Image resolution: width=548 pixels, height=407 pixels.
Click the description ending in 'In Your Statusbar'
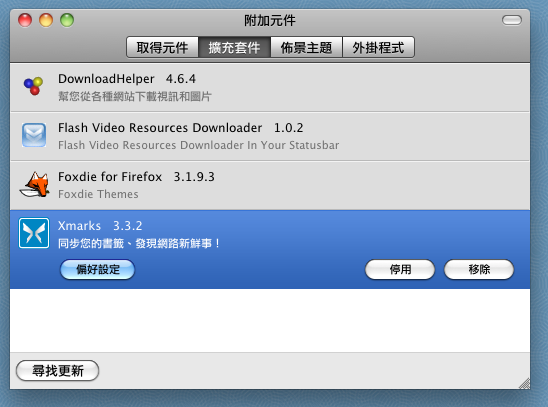(199, 145)
